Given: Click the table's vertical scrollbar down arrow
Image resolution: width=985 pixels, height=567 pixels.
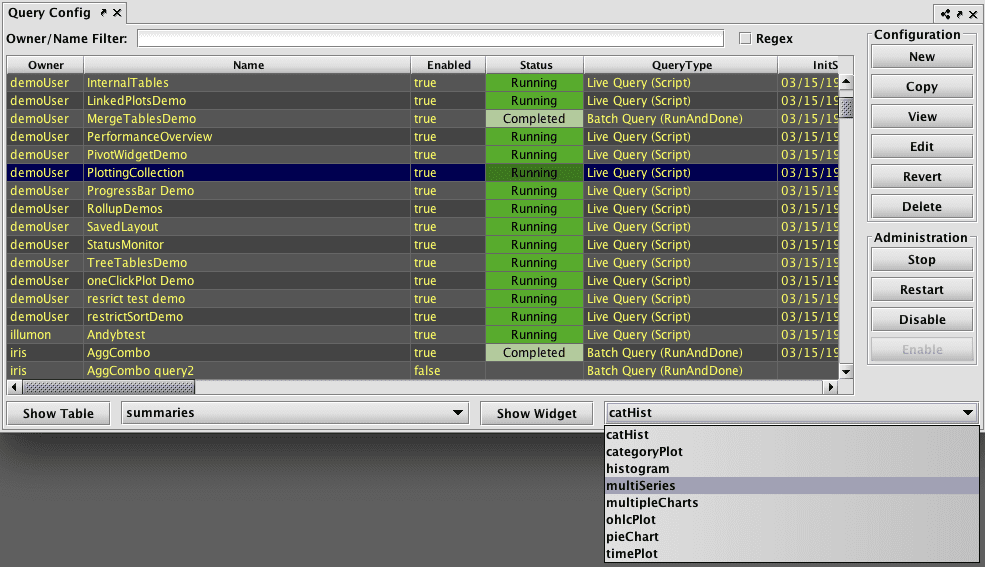Looking at the screenshot, I should pyautogui.click(x=846, y=371).
